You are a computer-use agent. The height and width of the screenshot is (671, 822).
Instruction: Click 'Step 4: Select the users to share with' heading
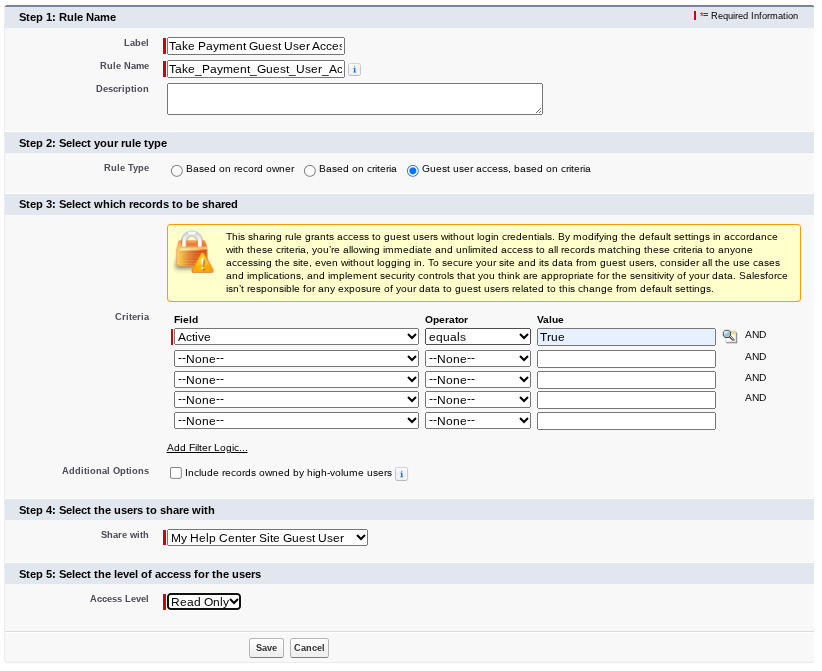pyautogui.click(x=117, y=511)
